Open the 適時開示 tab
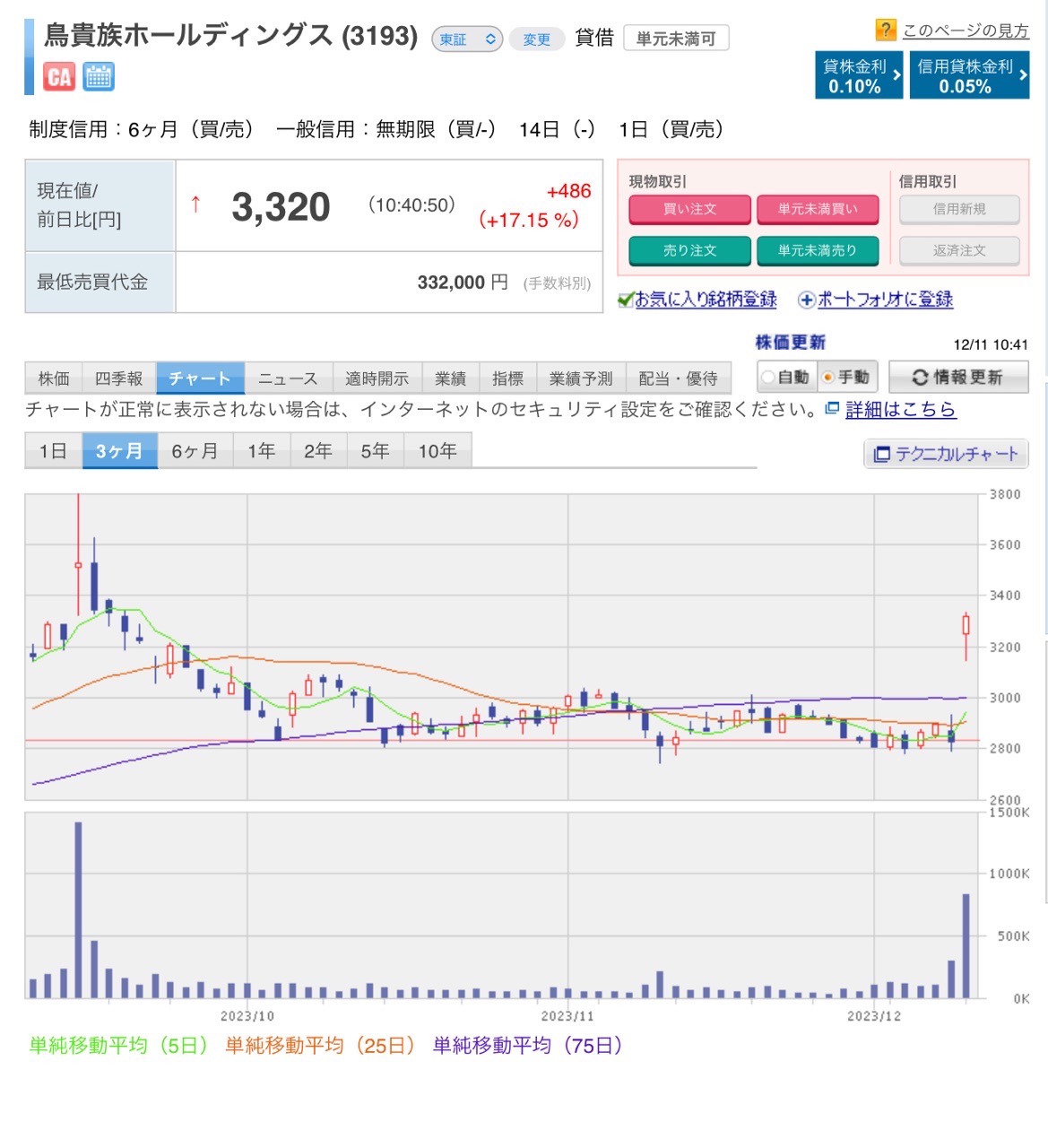 coord(377,378)
